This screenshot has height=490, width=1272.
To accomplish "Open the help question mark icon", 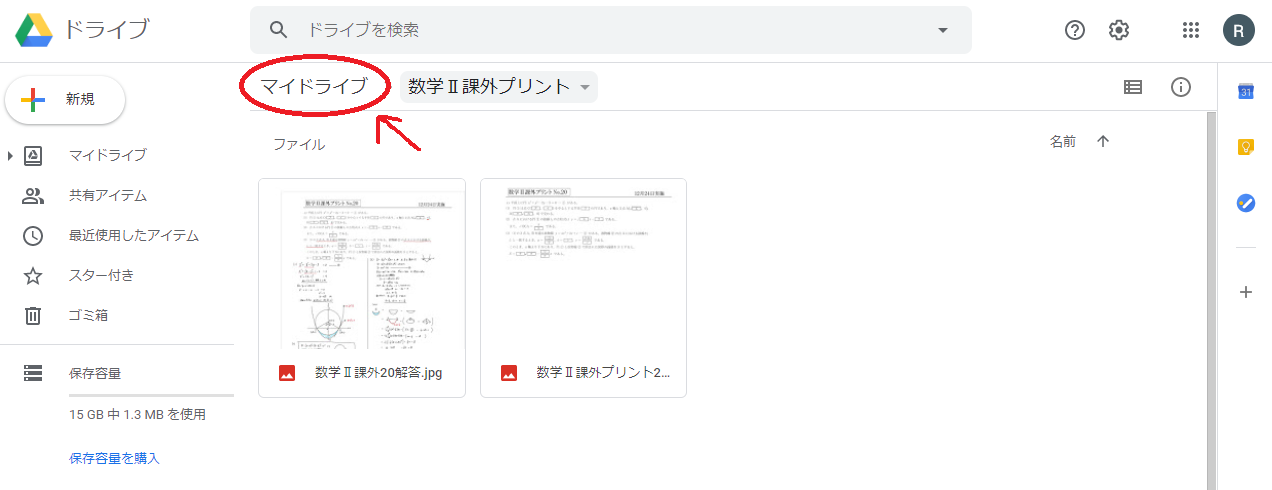I will (x=1075, y=30).
